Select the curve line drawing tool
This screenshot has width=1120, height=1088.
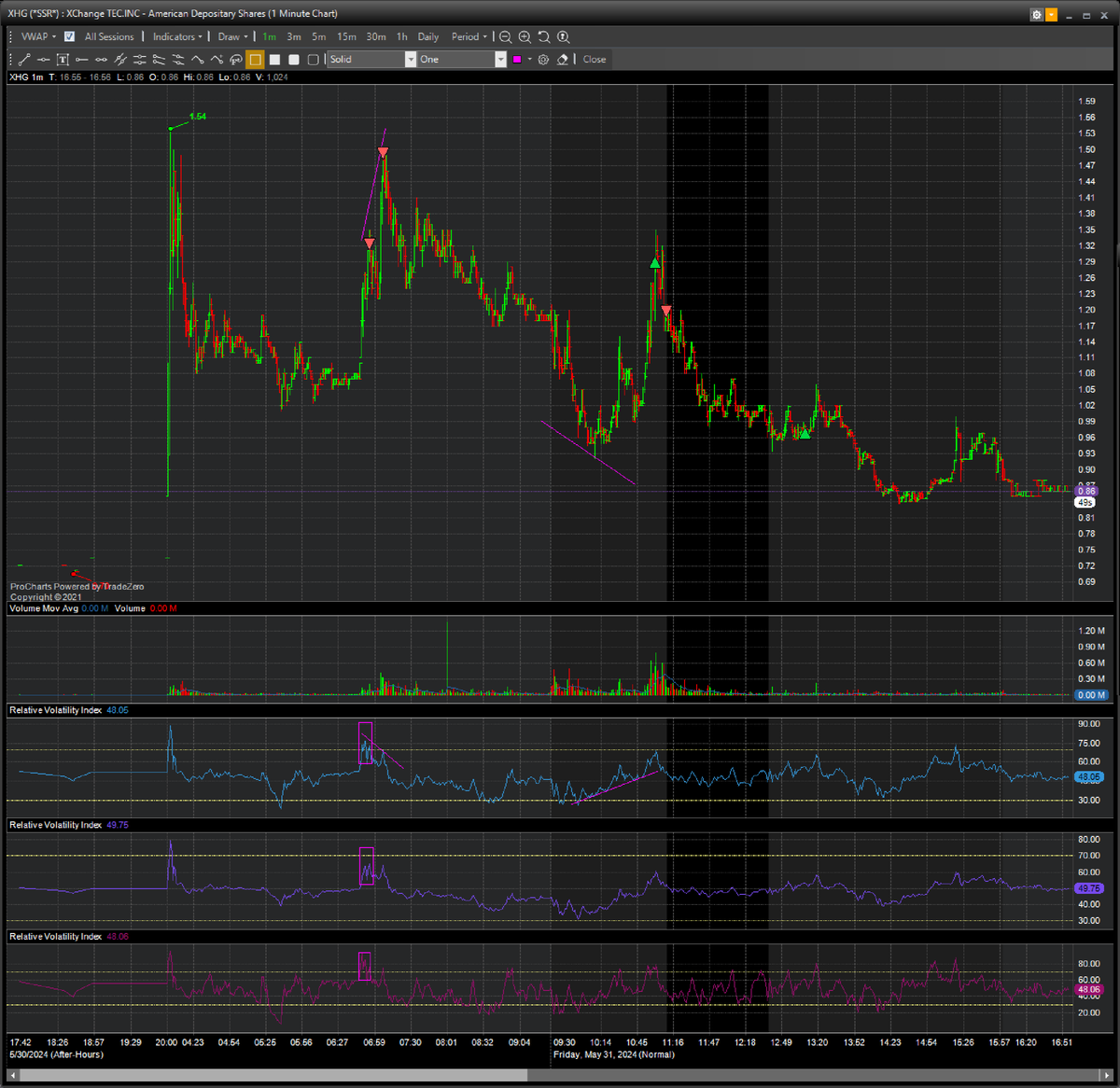click(197, 60)
